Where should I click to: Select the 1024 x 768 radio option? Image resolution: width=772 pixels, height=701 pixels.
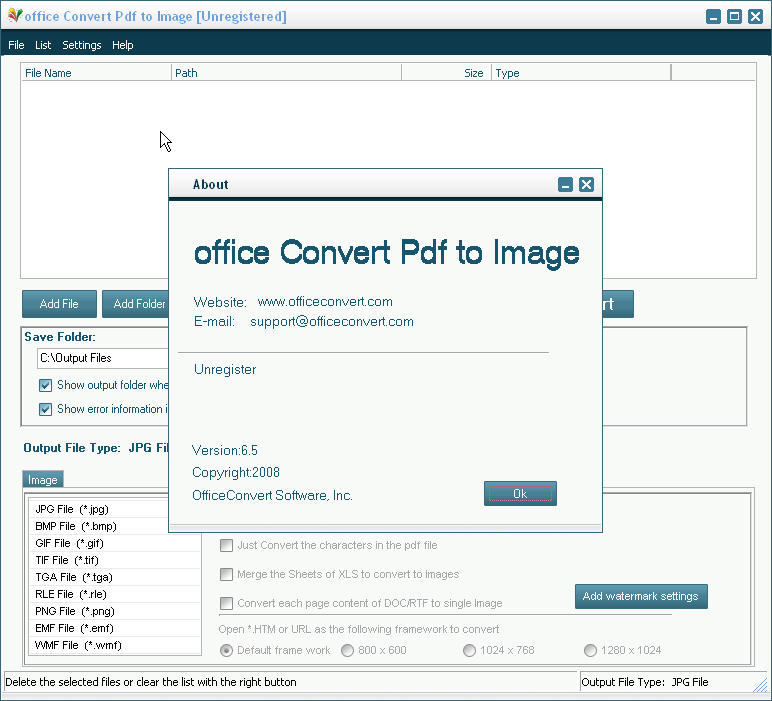(x=469, y=650)
